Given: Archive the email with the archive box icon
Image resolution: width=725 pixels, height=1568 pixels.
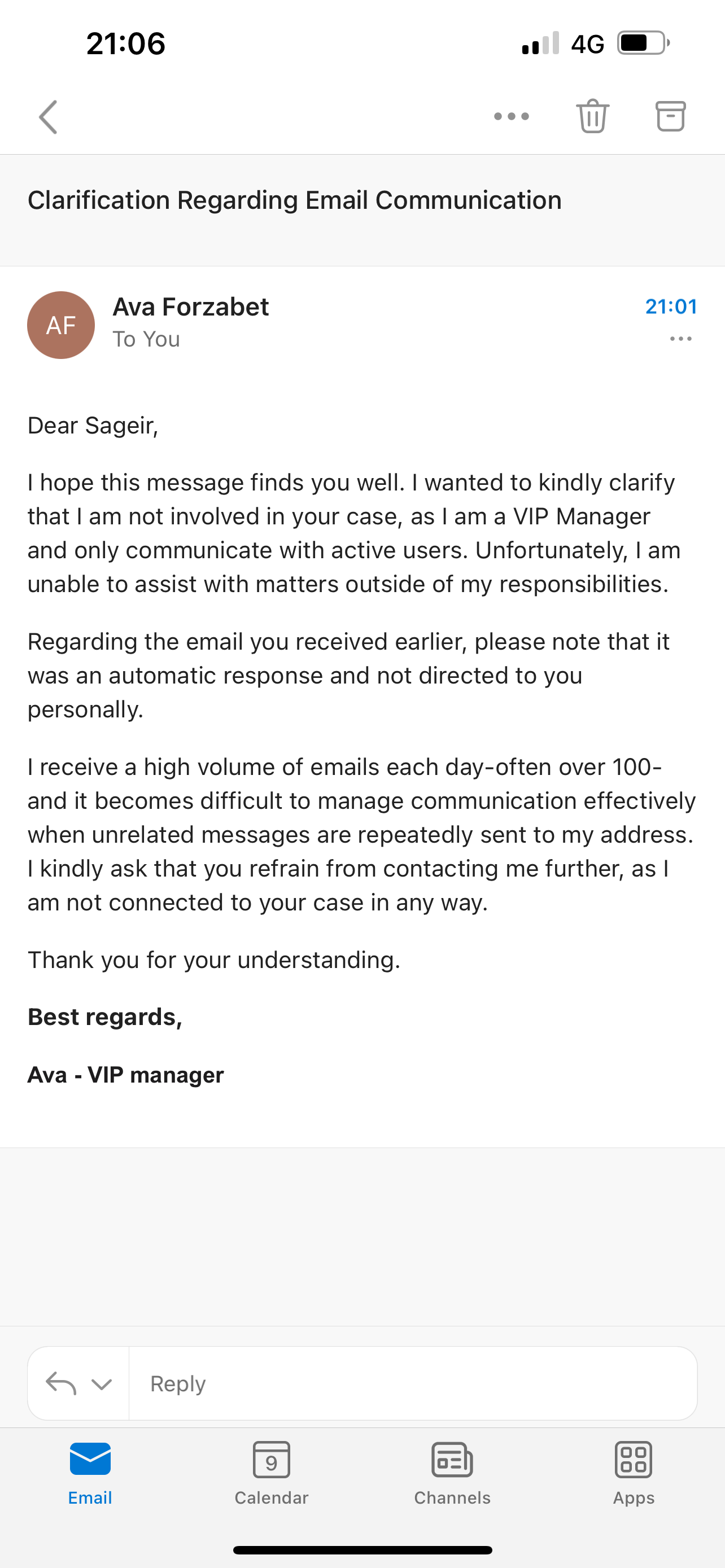Looking at the screenshot, I should 670,116.
